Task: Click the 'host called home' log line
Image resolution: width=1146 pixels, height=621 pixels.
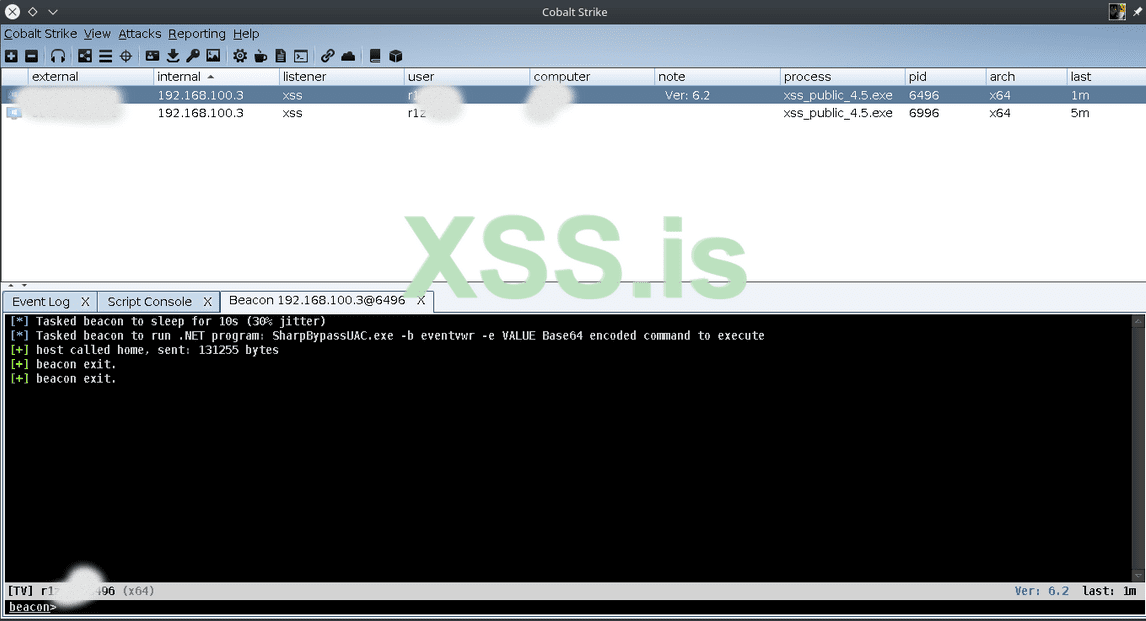Action: pyautogui.click(x=144, y=350)
